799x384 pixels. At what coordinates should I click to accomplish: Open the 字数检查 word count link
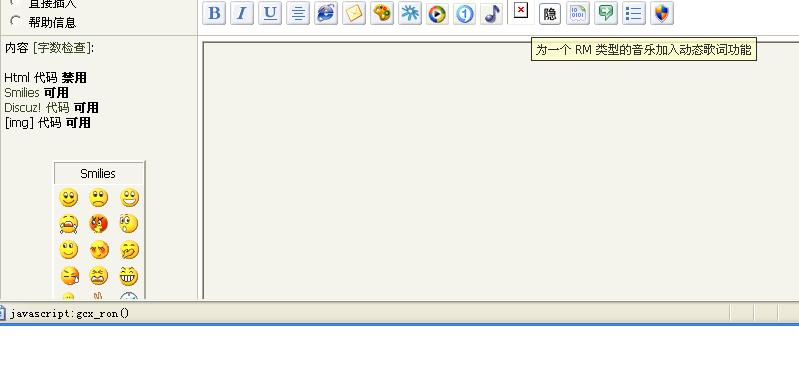(63, 48)
